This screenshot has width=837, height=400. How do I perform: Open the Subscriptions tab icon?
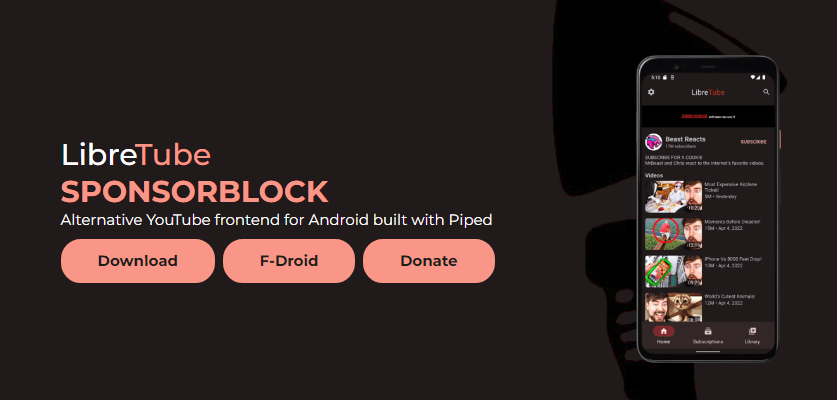(x=708, y=331)
